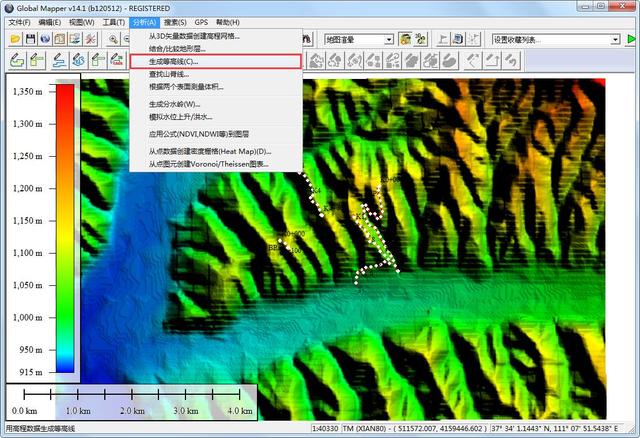
Task: Click the digitizer icon with red label
Action: click(x=117, y=61)
